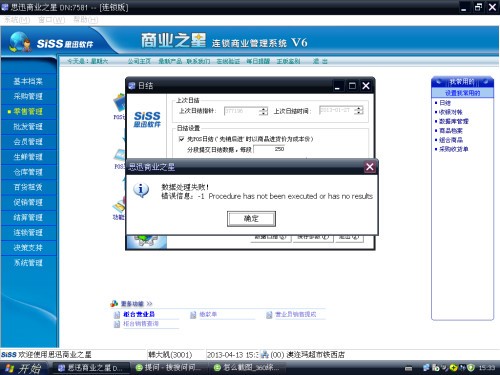Open 采购管理 in left sidebar
Viewport: 500px width, 375px height.
tap(28, 96)
